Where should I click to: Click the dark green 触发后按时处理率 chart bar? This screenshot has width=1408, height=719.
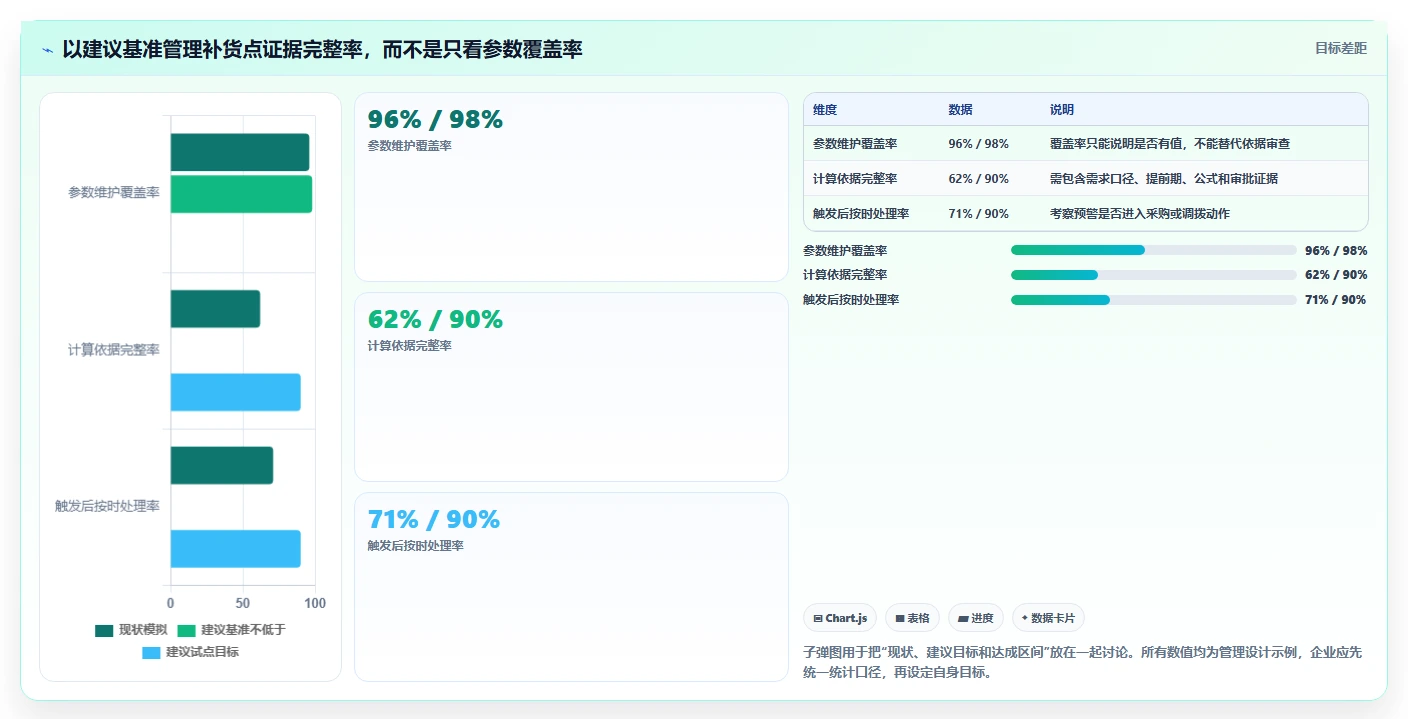pyautogui.click(x=222, y=465)
